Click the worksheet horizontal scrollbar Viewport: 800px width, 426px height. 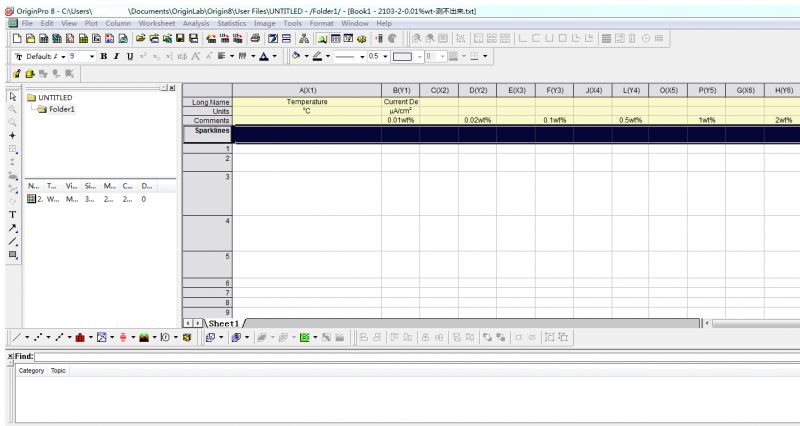755,323
